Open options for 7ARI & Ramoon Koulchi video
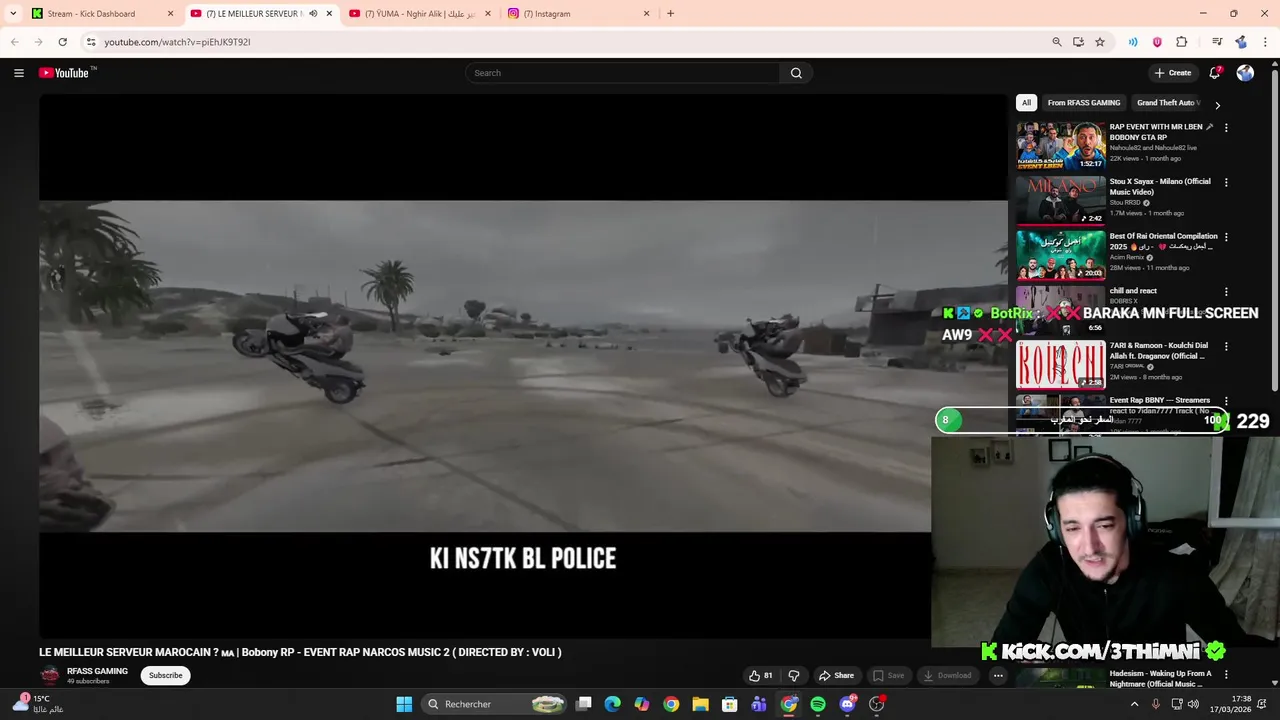This screenshot has height=720, width=1280. pos(1226,346)
